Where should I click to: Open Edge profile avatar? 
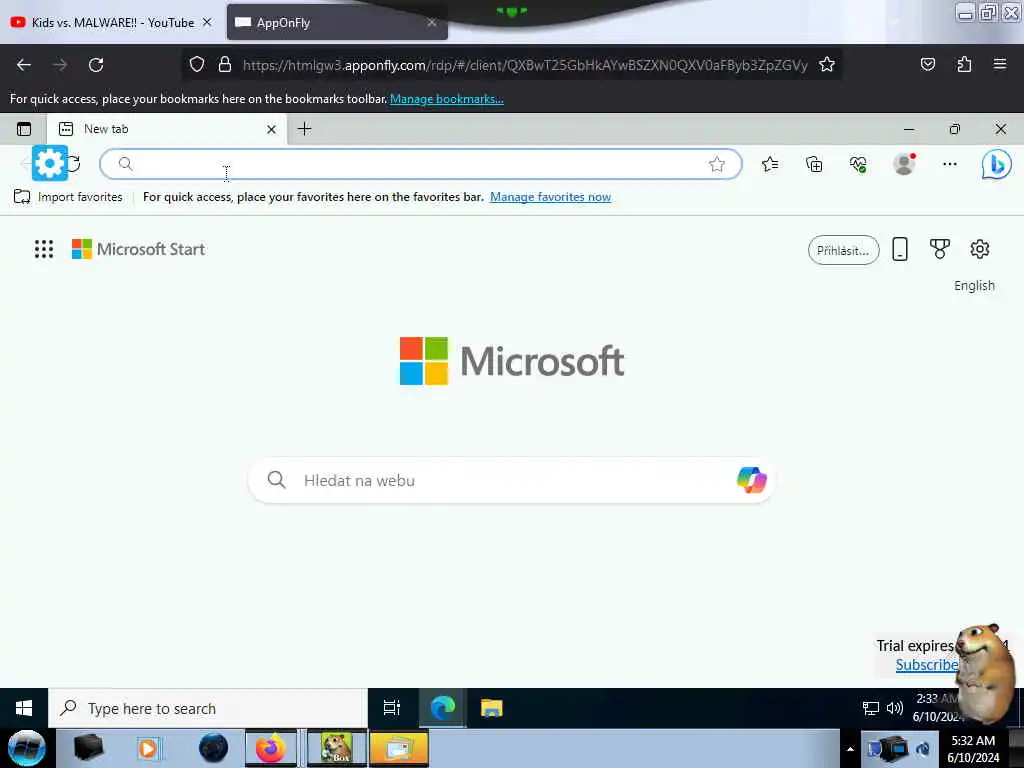pos(904,164)
